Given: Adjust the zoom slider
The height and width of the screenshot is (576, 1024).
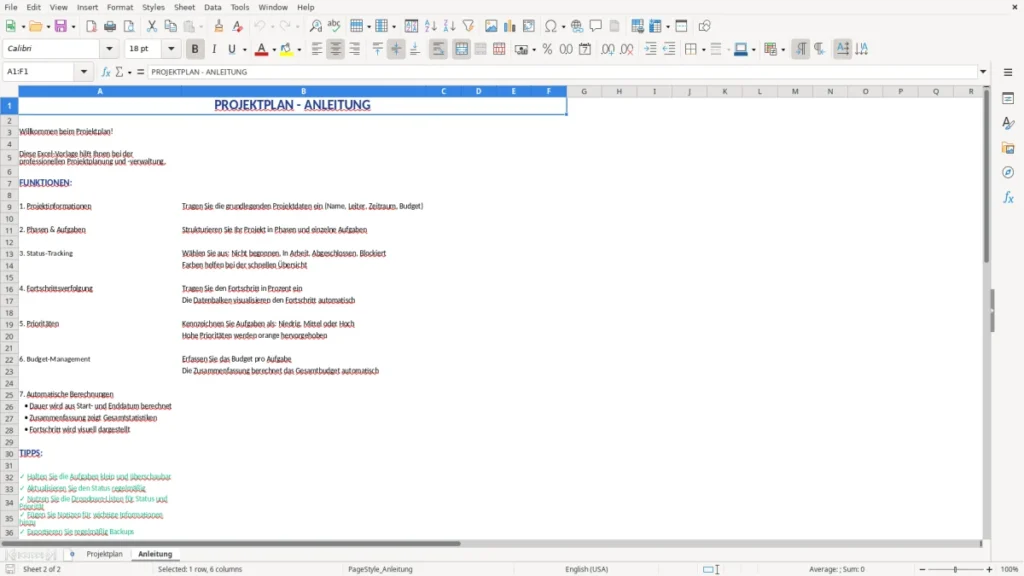Looking at the screenshot, I should [955, 569].
